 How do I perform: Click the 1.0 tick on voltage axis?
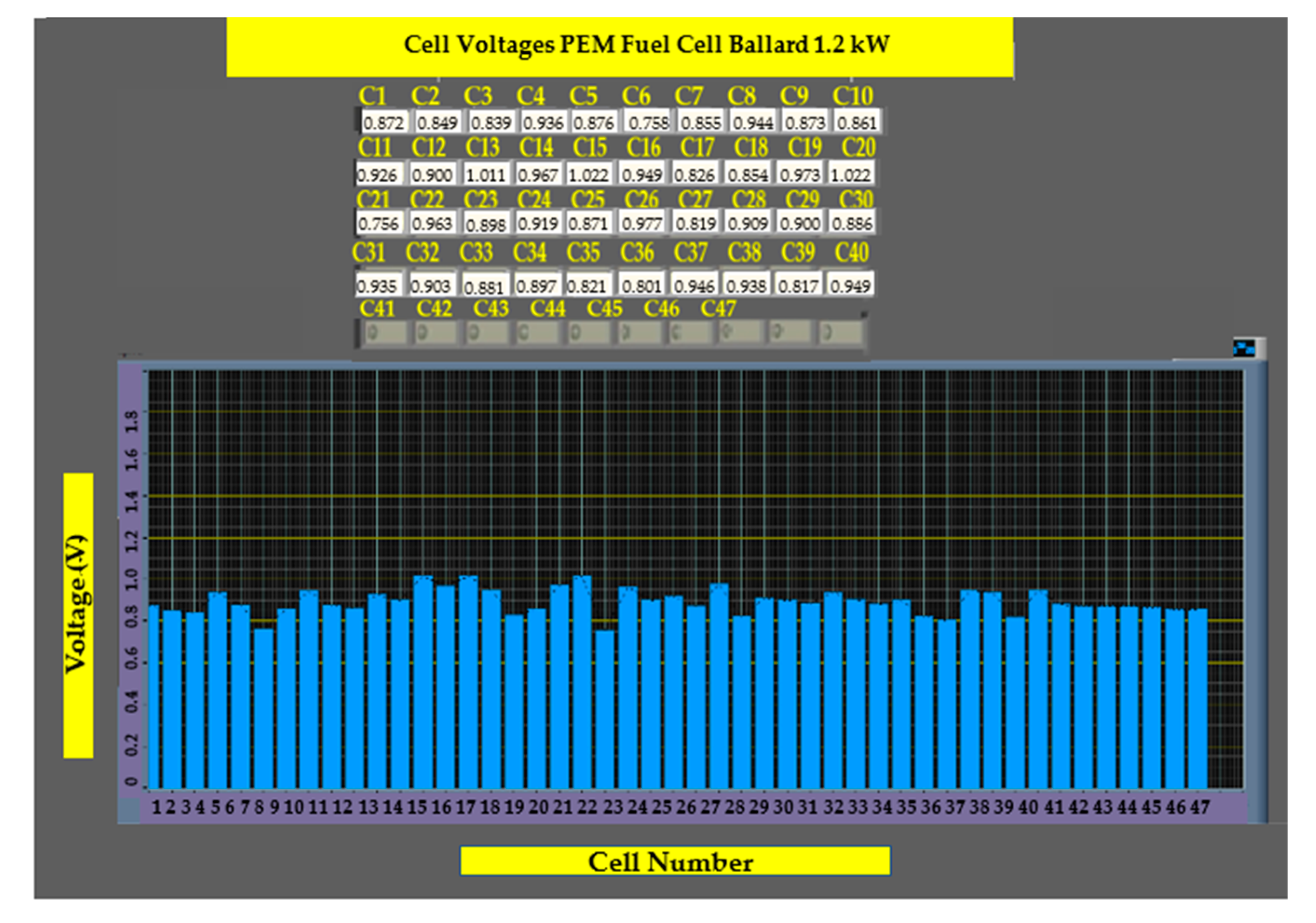point(131,580)
